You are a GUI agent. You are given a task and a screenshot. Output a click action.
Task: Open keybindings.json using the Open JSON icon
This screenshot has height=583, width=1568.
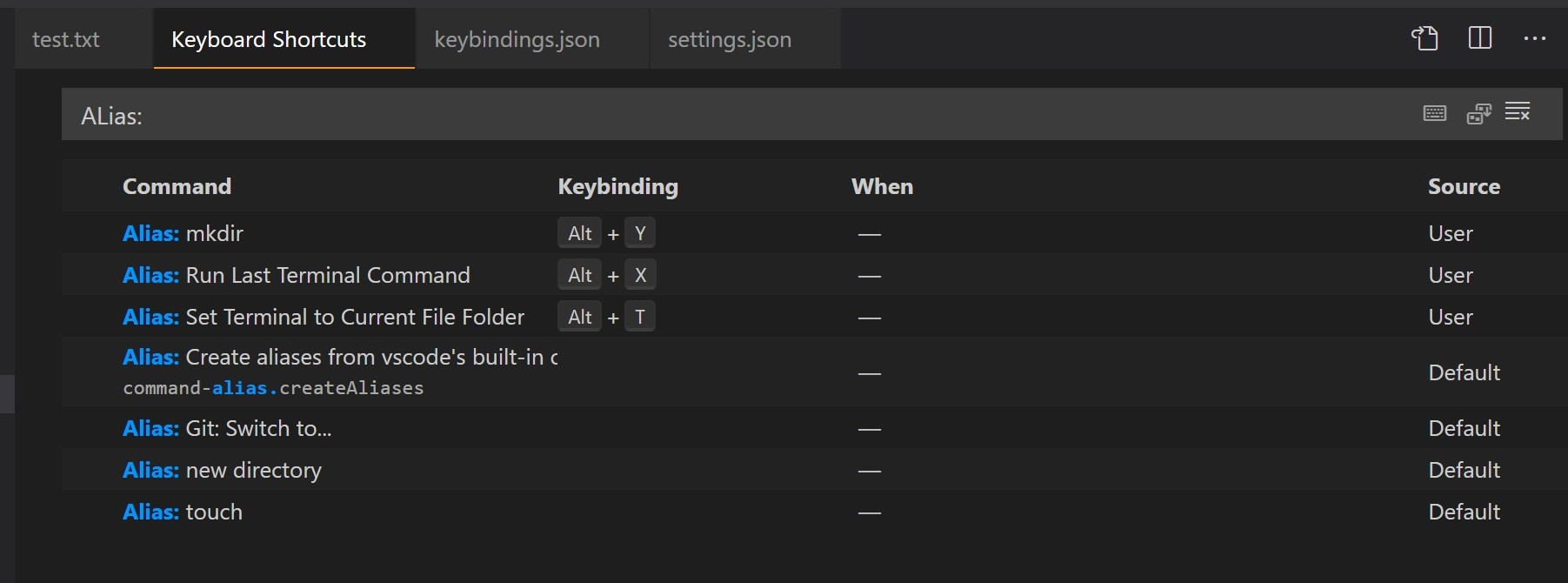[x=1424, y=38]
